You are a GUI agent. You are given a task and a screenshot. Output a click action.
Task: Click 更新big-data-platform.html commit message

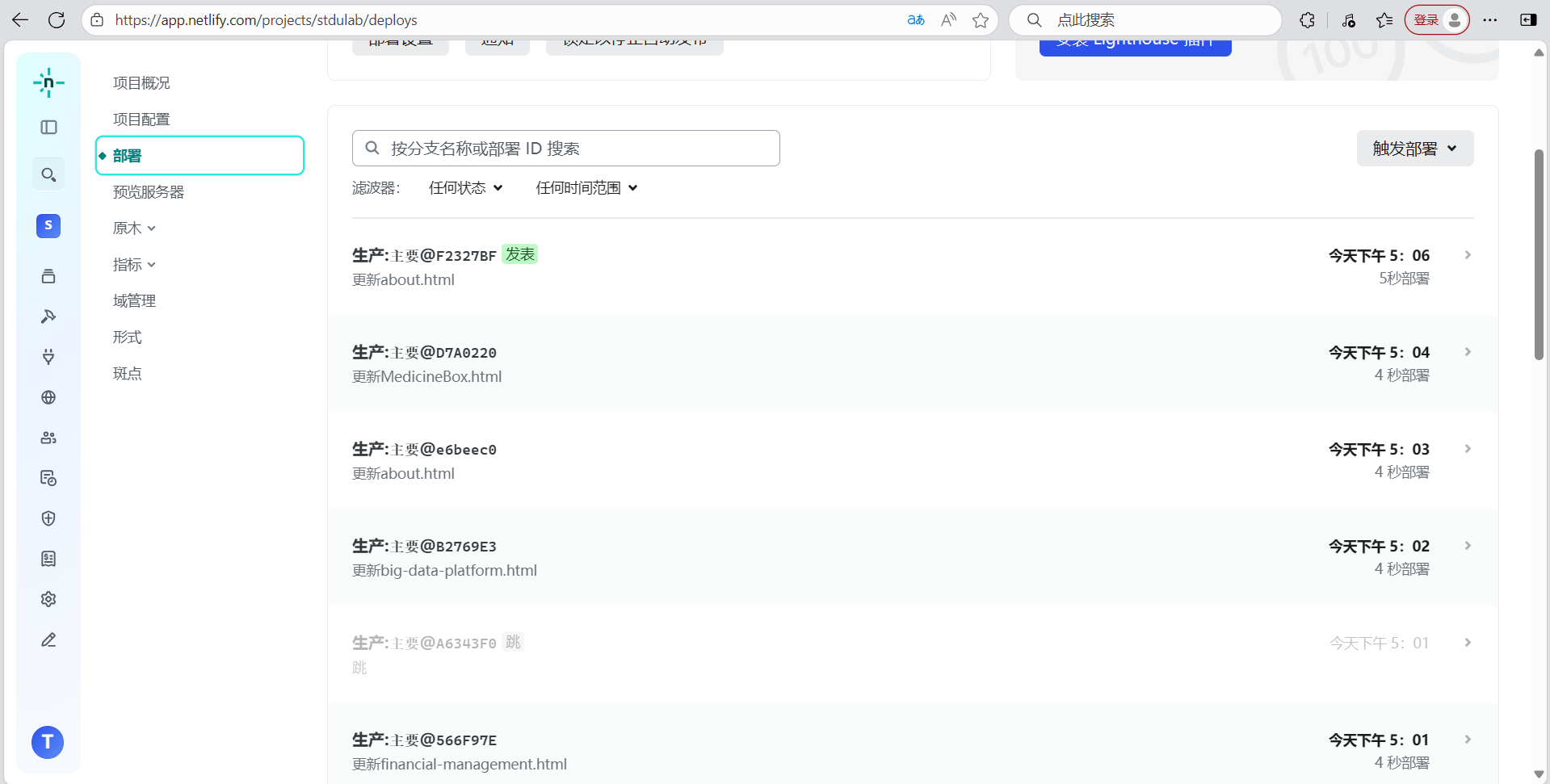pyautogui.click(x=444, y=571)
